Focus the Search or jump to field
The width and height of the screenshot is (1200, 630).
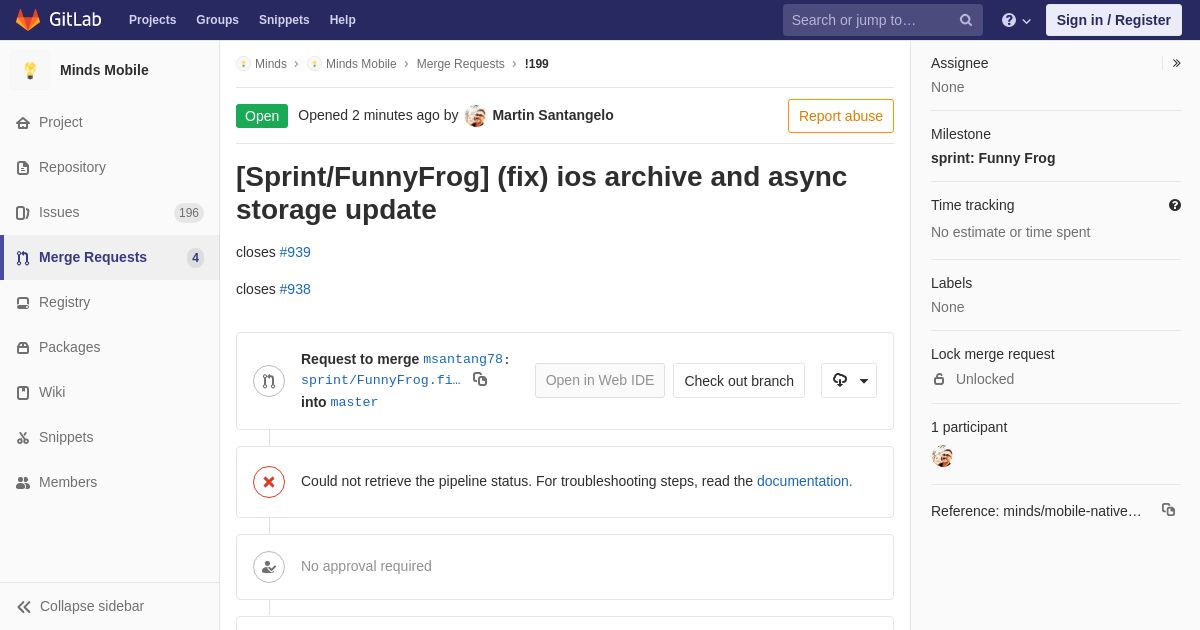pyautogui.click(x=882, y=20)
